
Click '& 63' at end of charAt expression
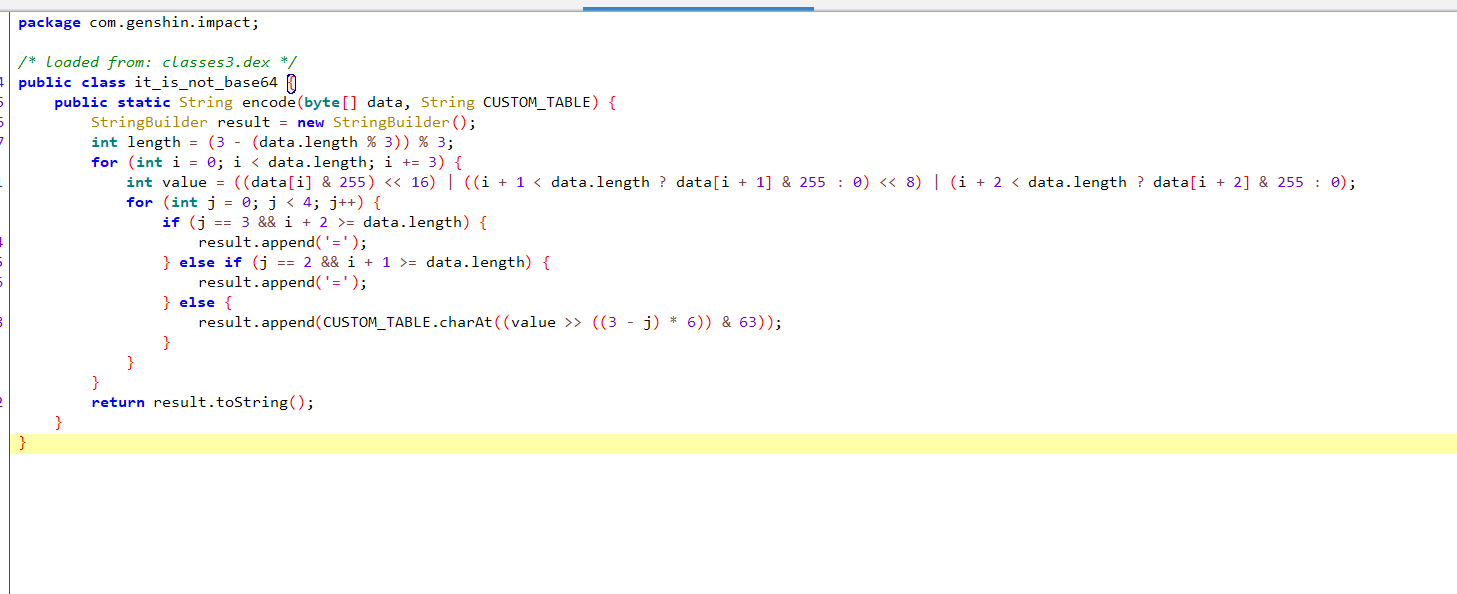click(738, 322)
